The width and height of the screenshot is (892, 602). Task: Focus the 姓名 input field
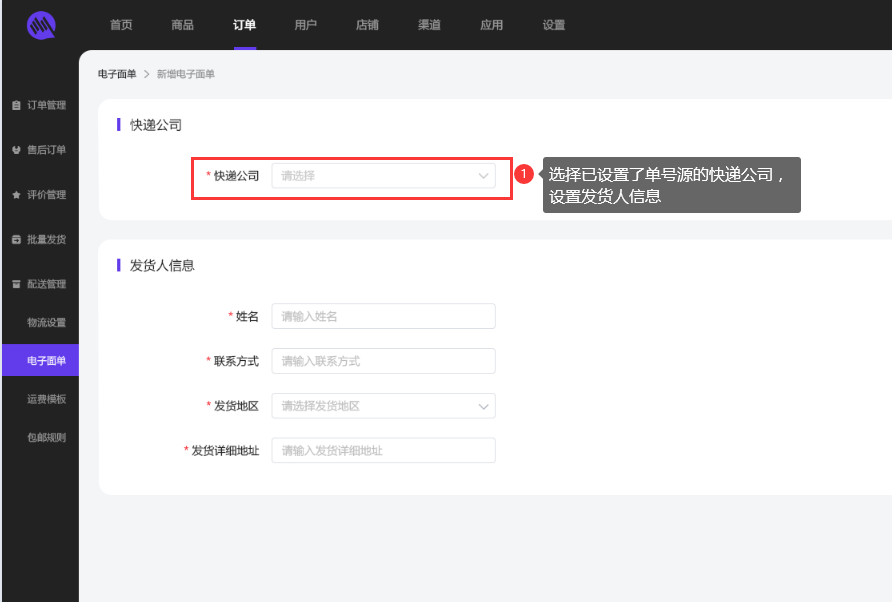(x=383, y=316)
